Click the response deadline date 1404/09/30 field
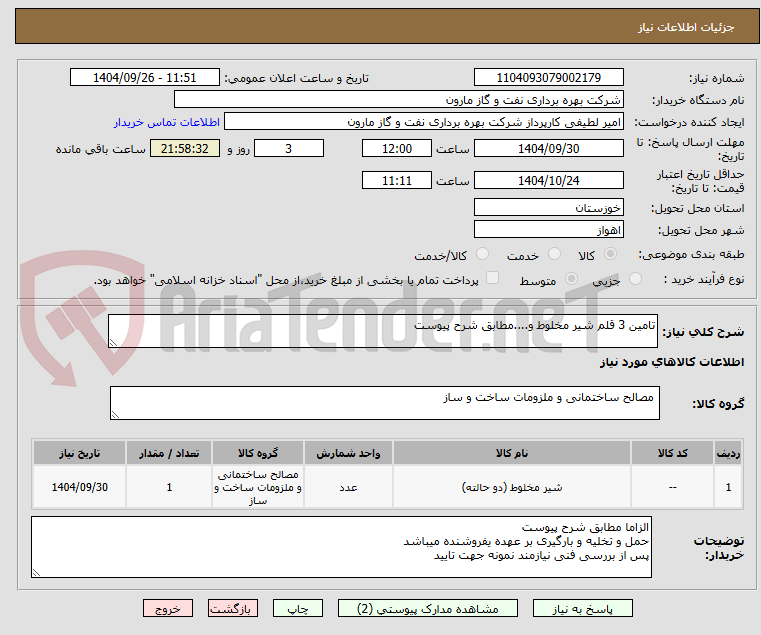 (548, 148)
